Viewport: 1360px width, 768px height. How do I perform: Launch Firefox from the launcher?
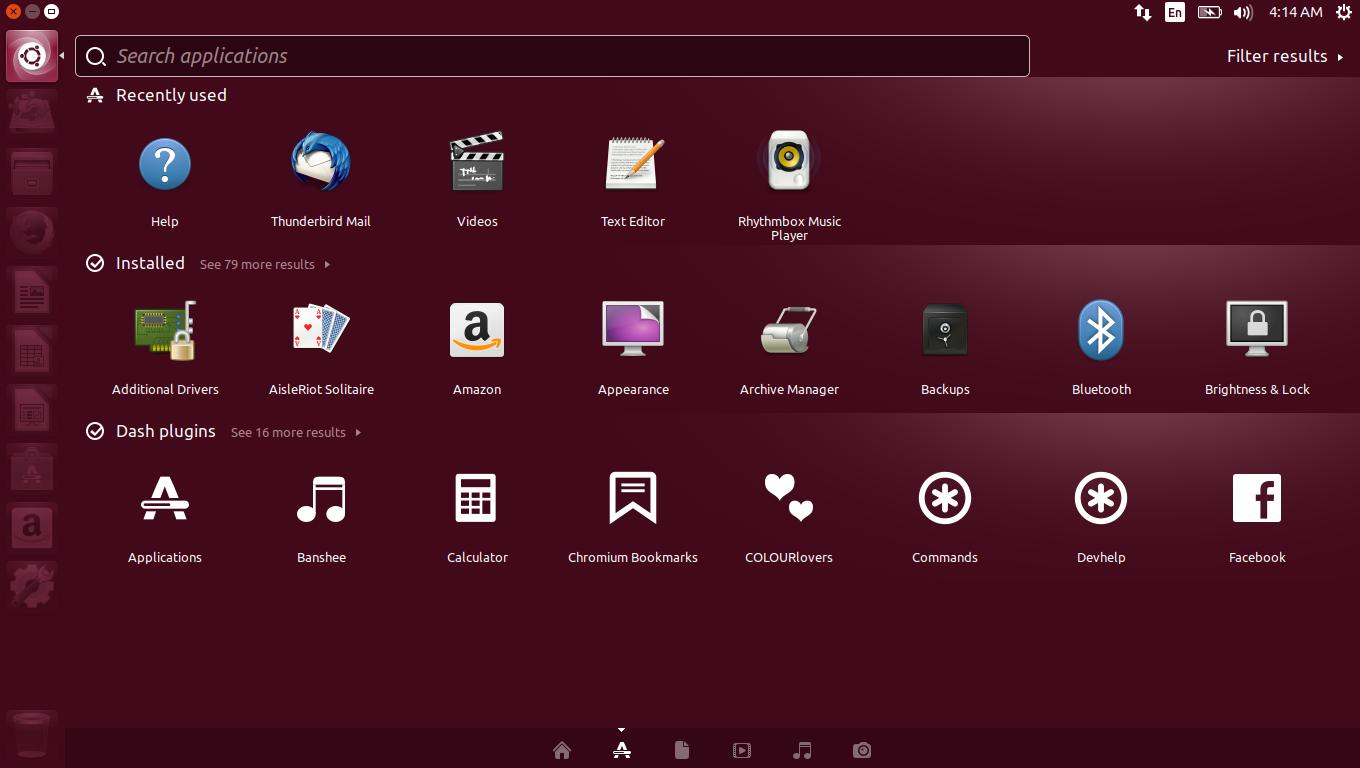32,233
